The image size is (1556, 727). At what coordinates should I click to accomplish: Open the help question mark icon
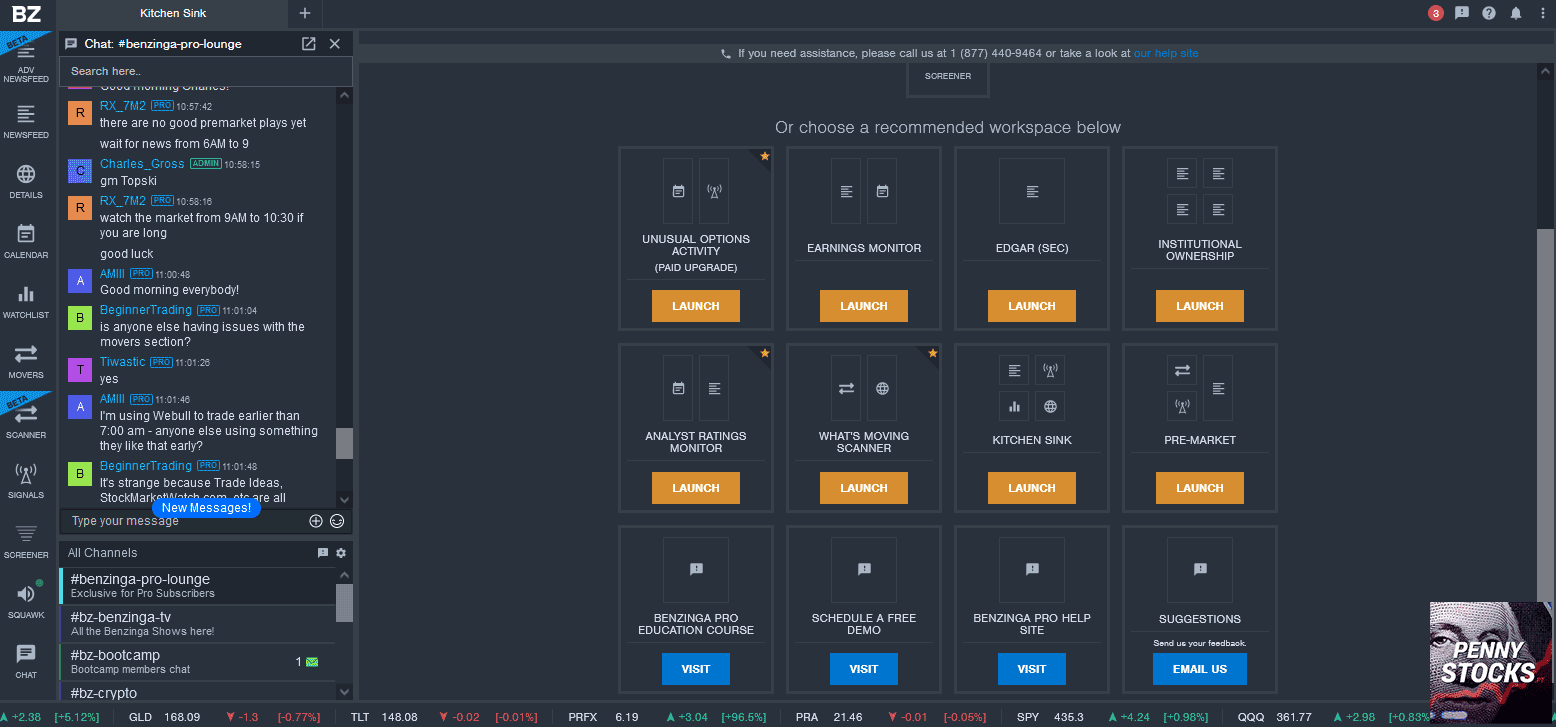(1489, 13)
